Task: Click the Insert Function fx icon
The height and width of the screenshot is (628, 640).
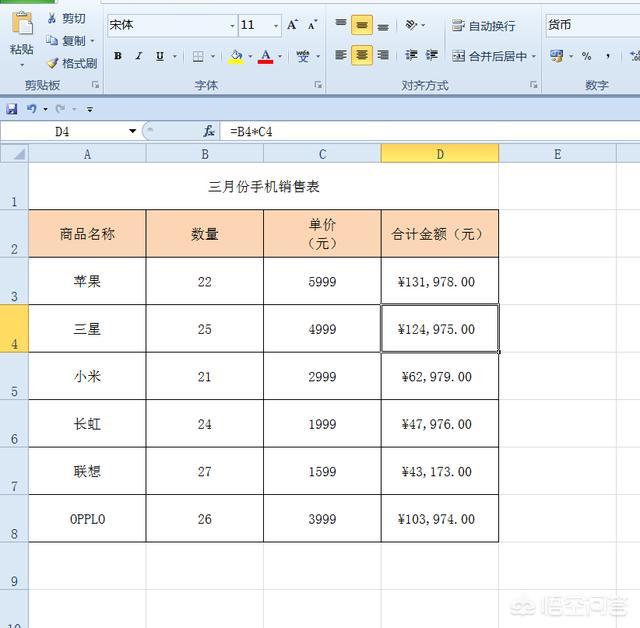Action: 209,131
